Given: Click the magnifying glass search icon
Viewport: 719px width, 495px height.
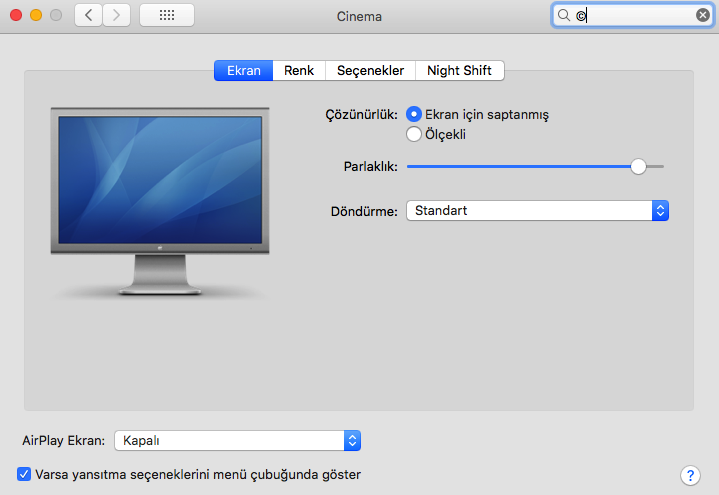Looking at the screenshot, I should 564,16.
